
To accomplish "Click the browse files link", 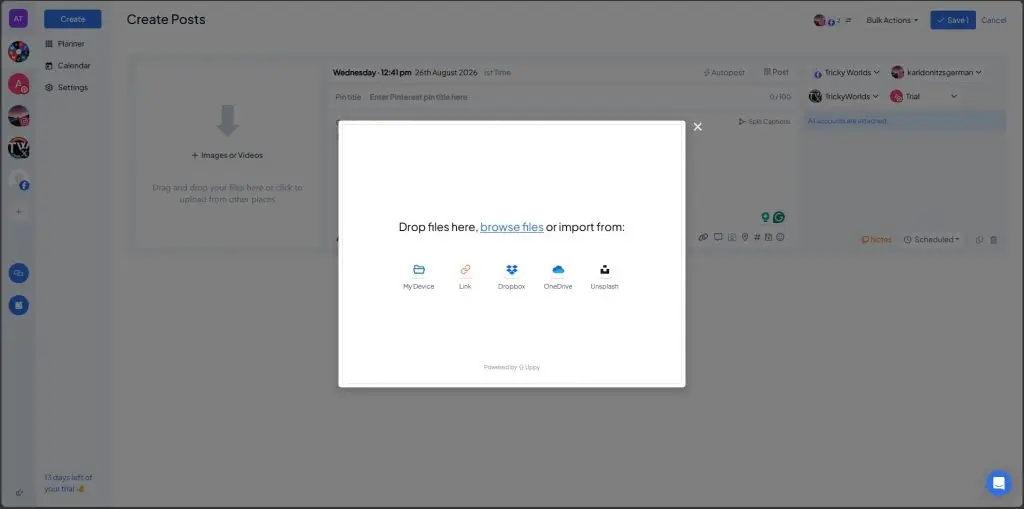I will (x=511, y=227).
